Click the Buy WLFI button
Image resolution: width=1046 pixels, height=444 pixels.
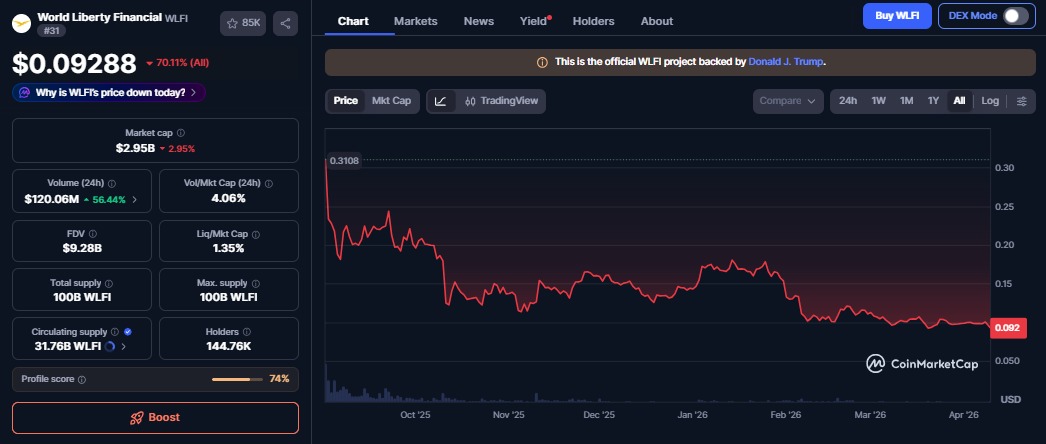[897, 16]
